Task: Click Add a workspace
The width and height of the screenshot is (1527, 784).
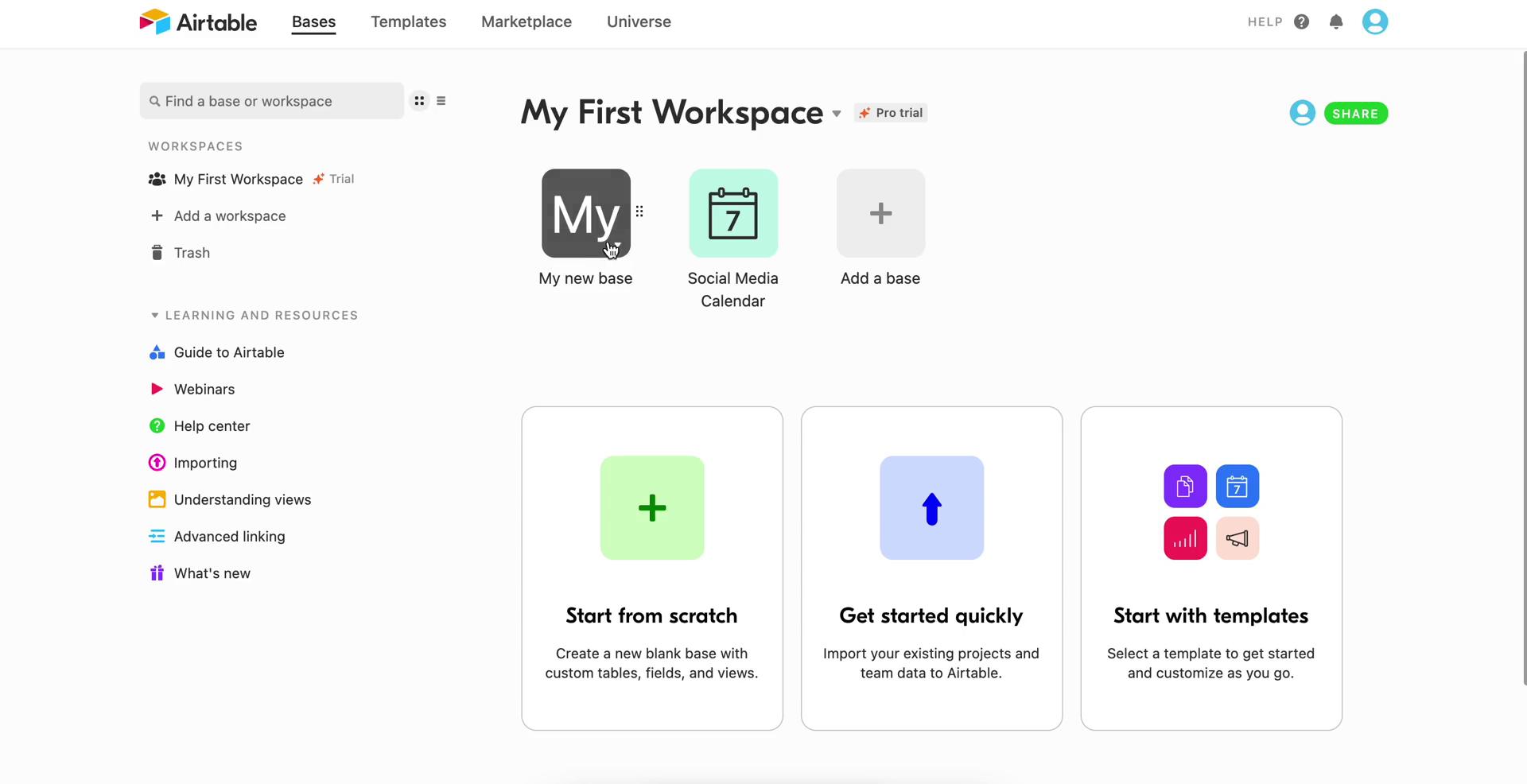Action: [230, 215]
